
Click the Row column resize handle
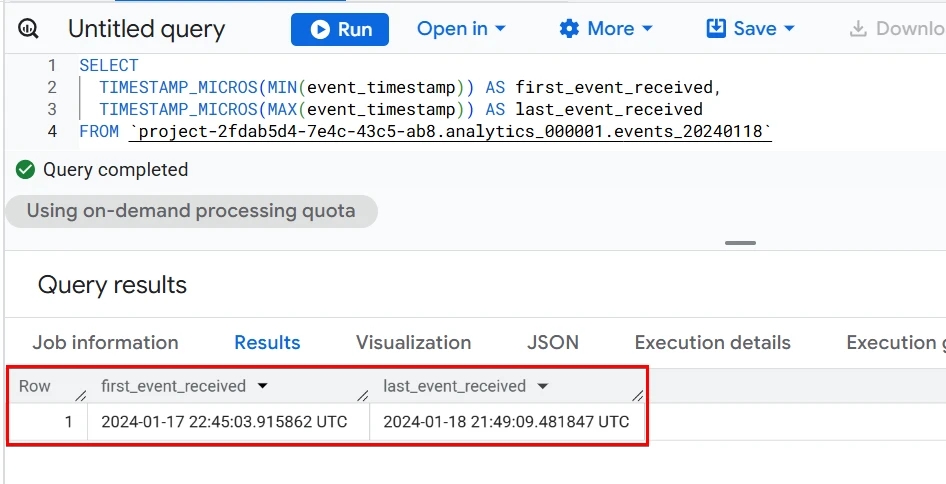[81, 396]
